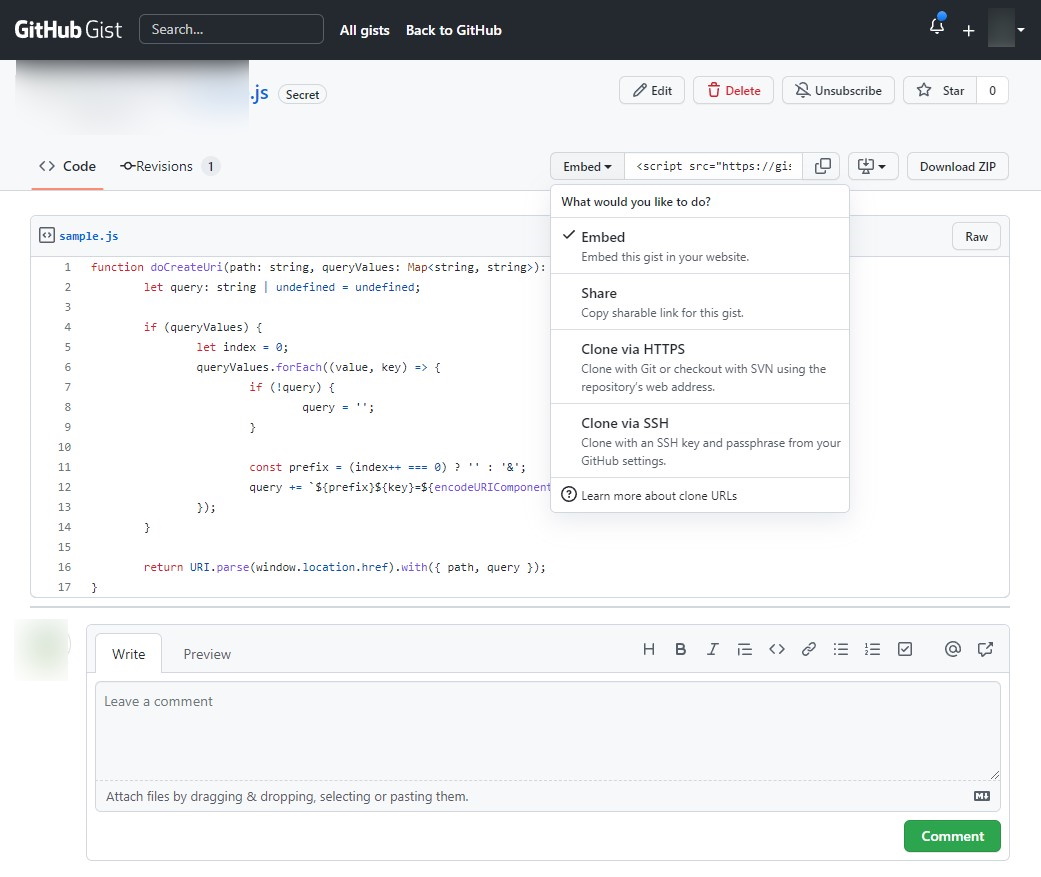Click the plus icon for new gist

click(x=968, y=30)
